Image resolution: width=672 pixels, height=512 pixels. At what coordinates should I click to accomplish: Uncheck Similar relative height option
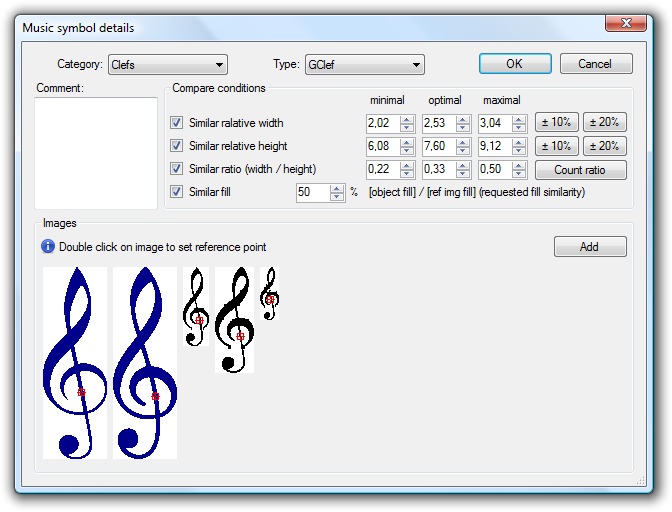(177, 146)
